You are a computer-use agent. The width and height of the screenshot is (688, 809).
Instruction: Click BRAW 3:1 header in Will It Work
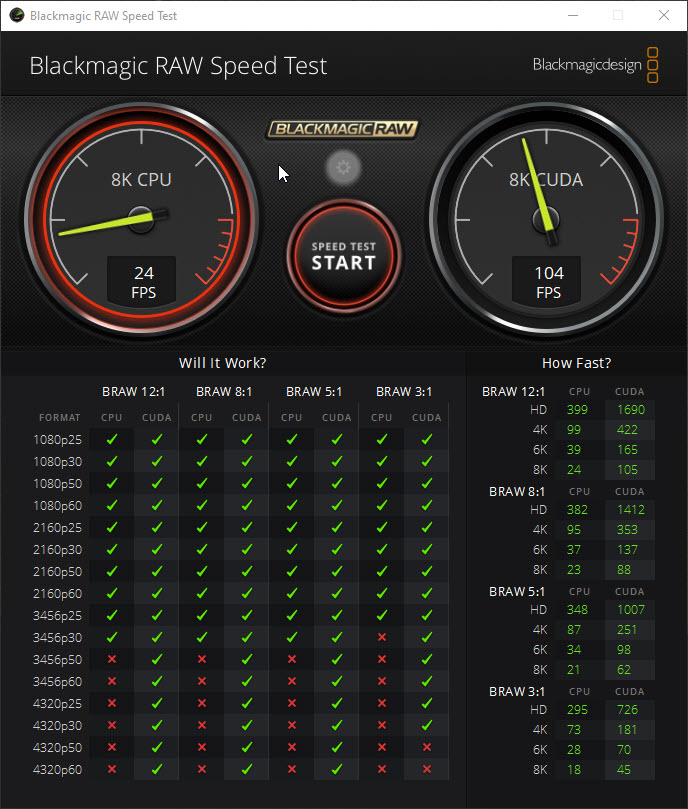click(x=404, y=392)
